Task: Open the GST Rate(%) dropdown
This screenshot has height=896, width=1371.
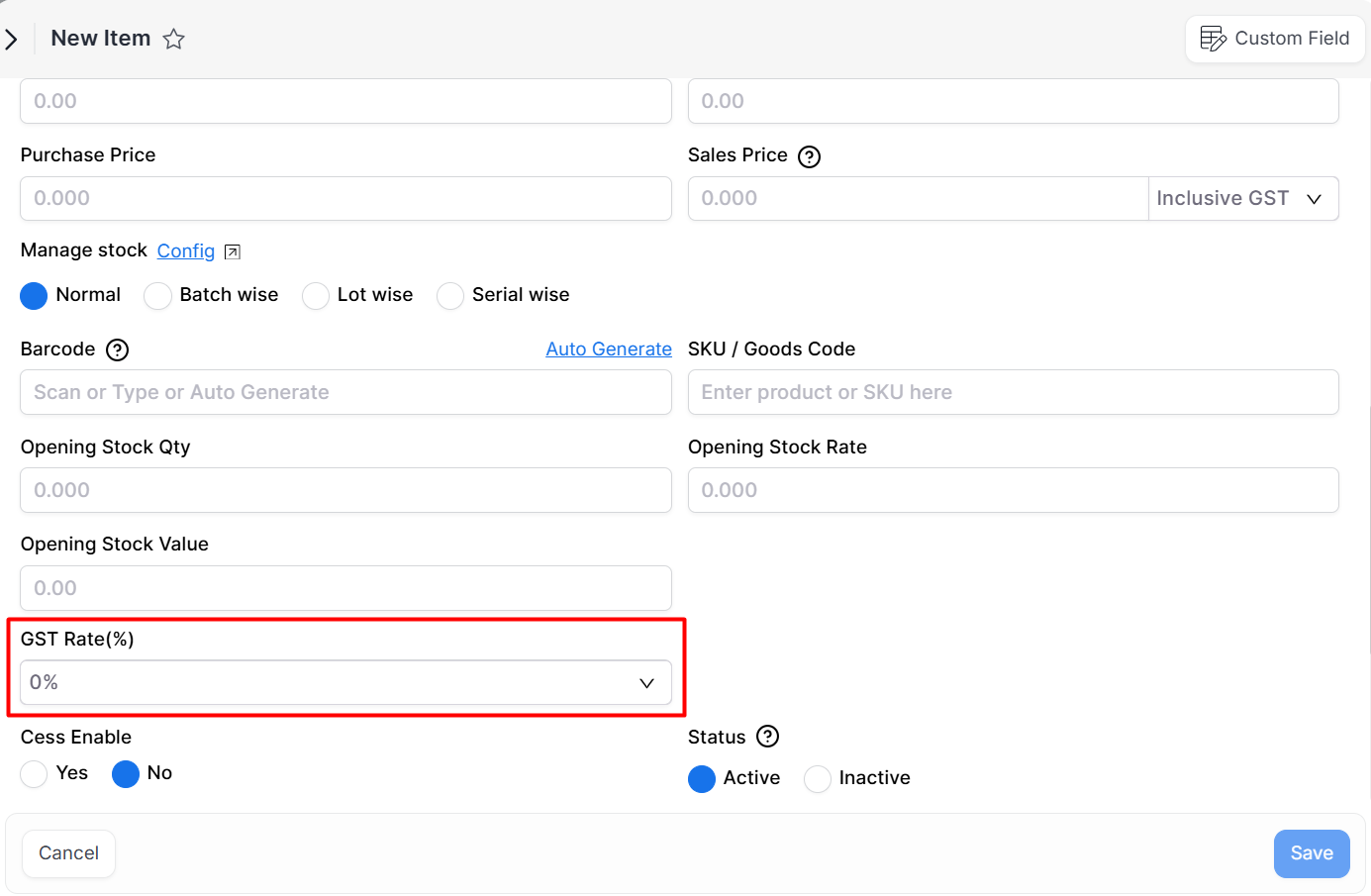Action: 345,683
